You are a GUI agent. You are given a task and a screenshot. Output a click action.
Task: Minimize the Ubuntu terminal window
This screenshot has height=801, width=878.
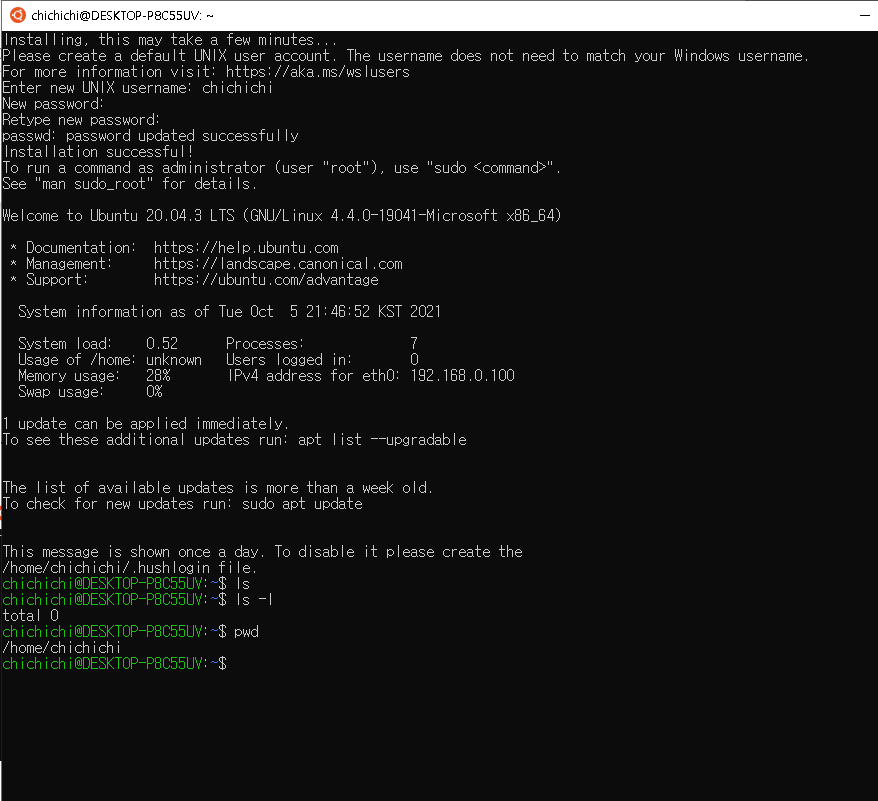click(x=865, y=15)
